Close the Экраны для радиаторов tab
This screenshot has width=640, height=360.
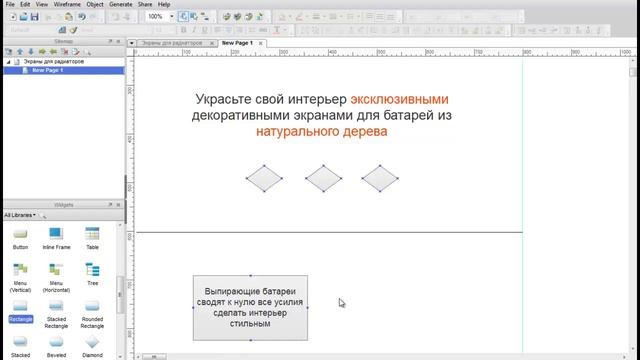[x=212, y=43]
